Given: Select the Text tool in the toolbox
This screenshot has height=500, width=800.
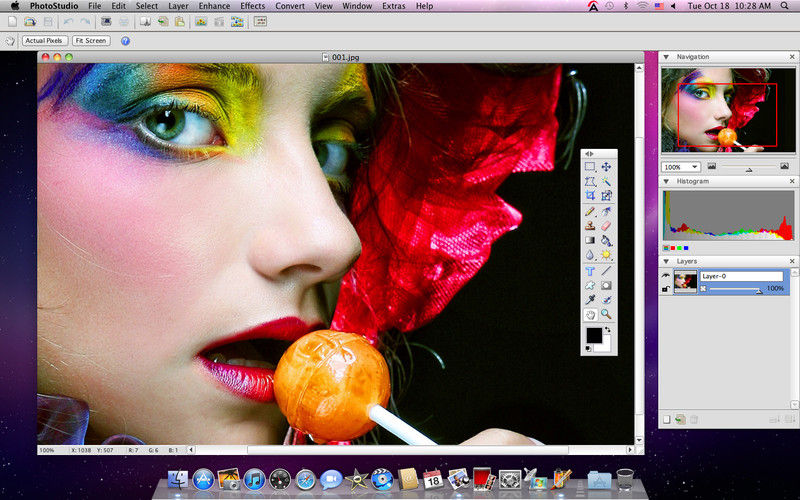Looking at the screenshot, I should (x=590, y=270).
